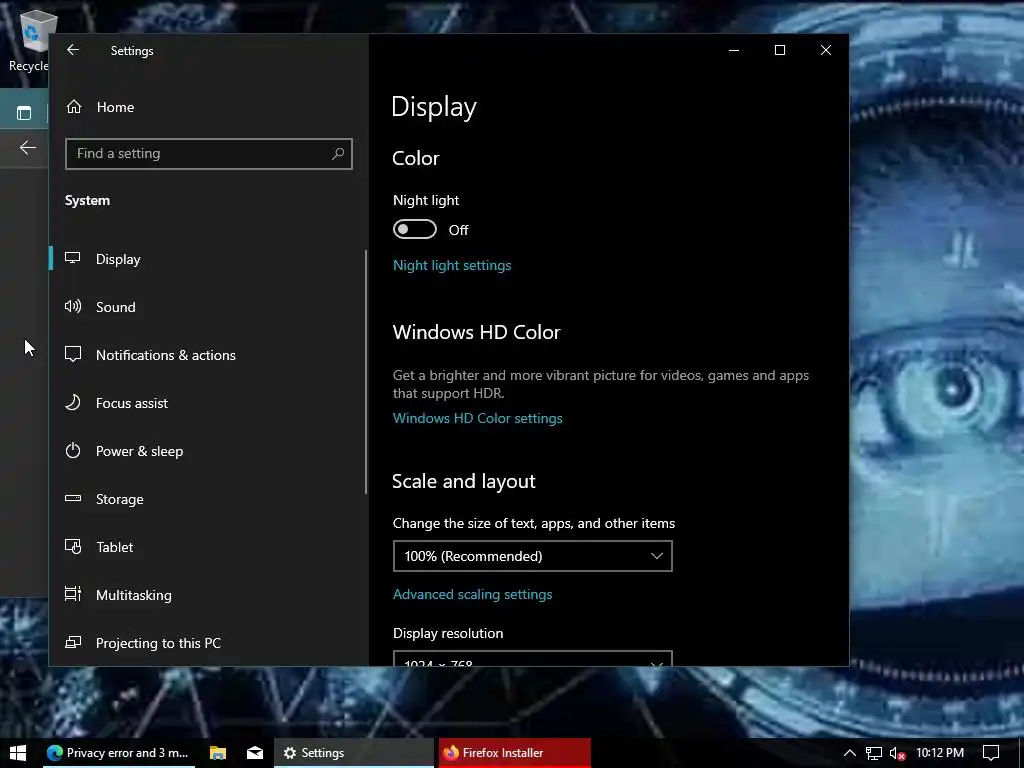This screenshot has width=1024, height=768.
Task: Click the muted volume icon in tray
Action: 897,753
